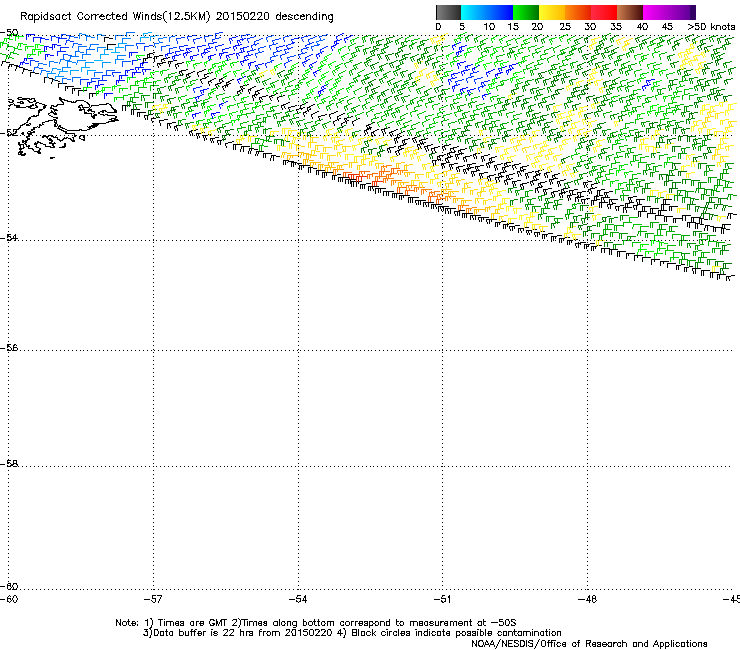
Task: Click the cyan-blue 5-15 knots legend segment
Action: [487, 13]
